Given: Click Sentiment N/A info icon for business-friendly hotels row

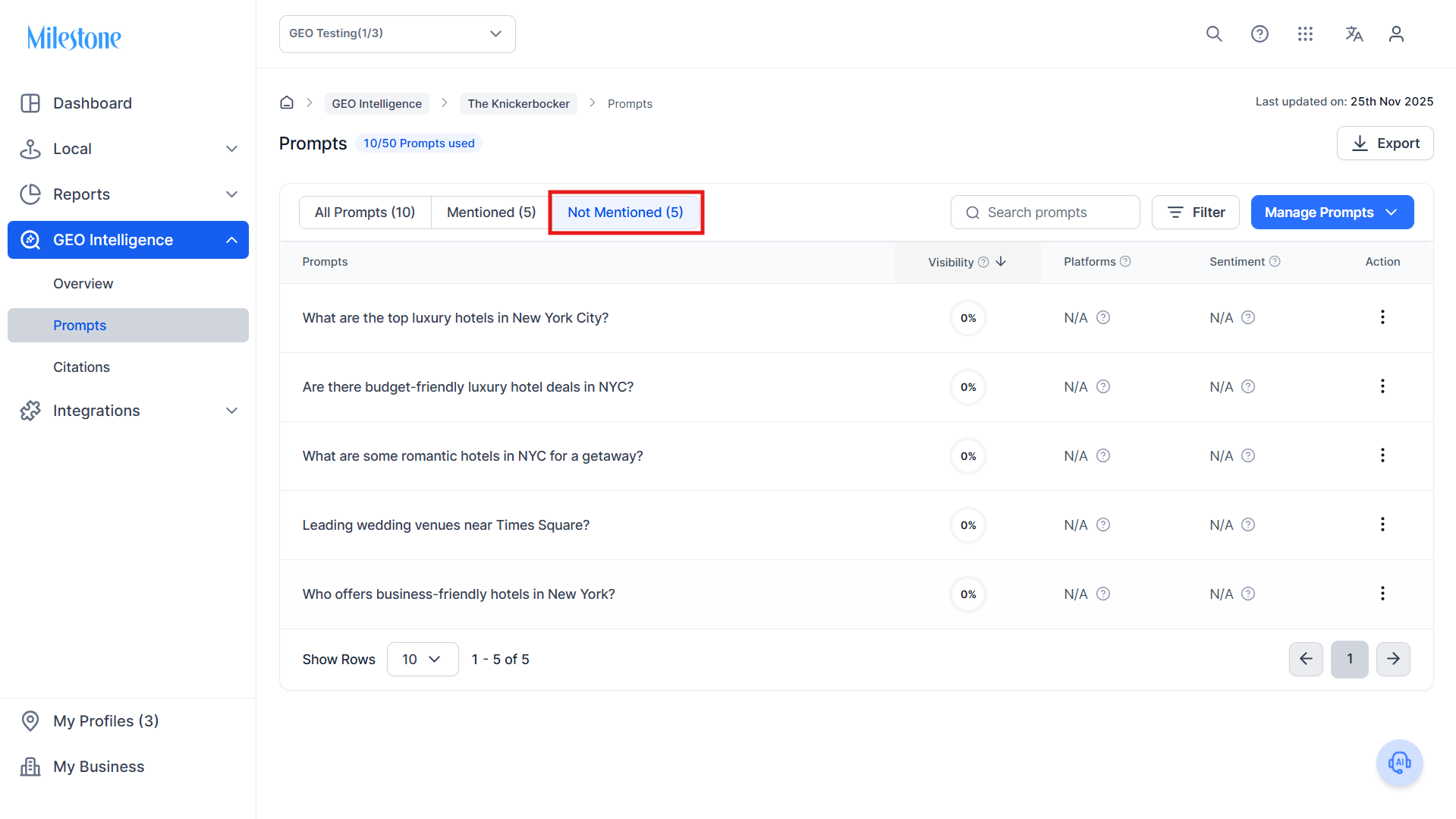Looking at the screenshot, I should pos(1248,594).
